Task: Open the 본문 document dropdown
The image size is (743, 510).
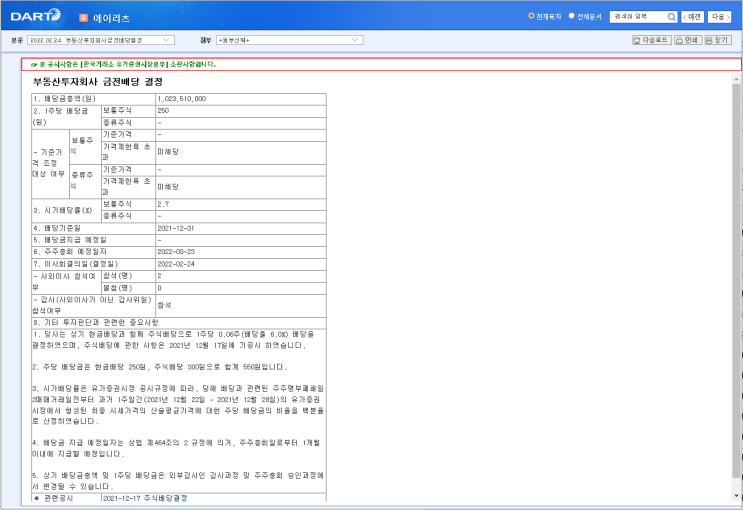Action: tap(100, 40)
